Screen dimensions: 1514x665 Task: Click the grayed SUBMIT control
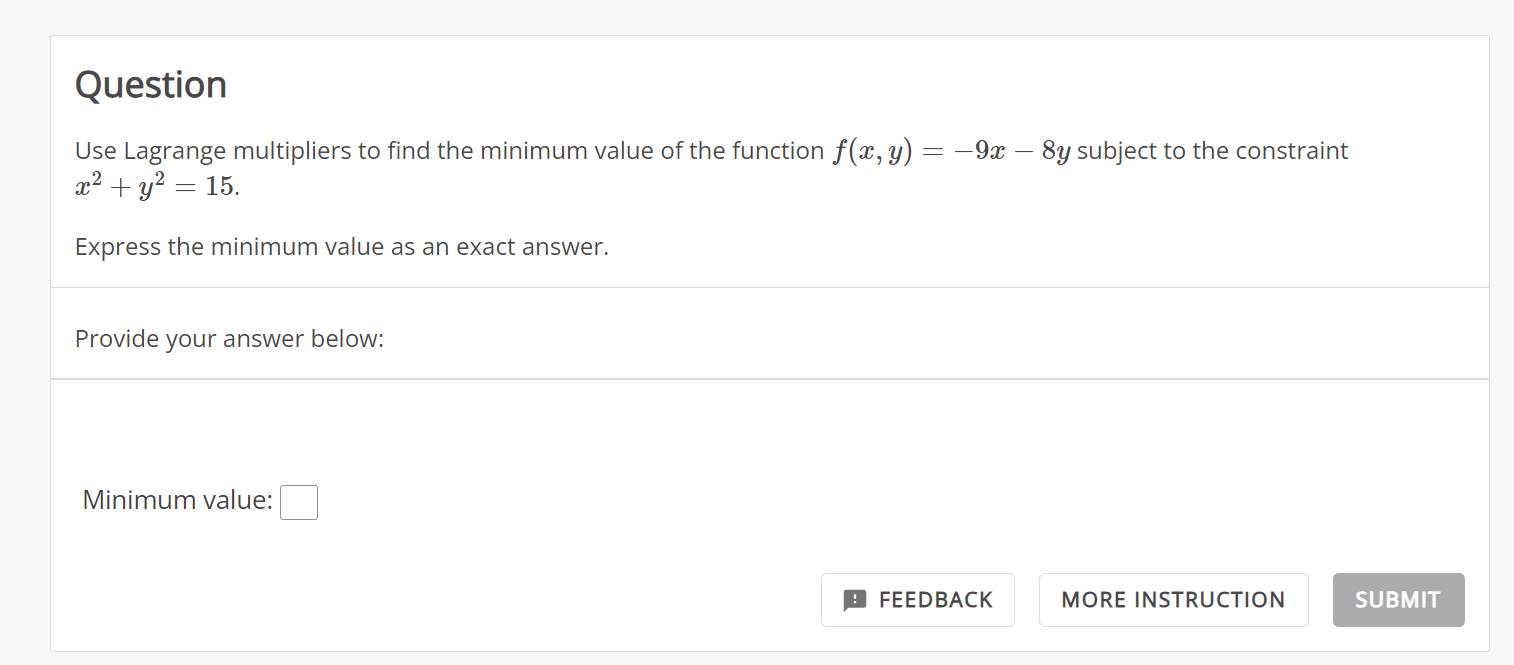tap(1397, 599)
